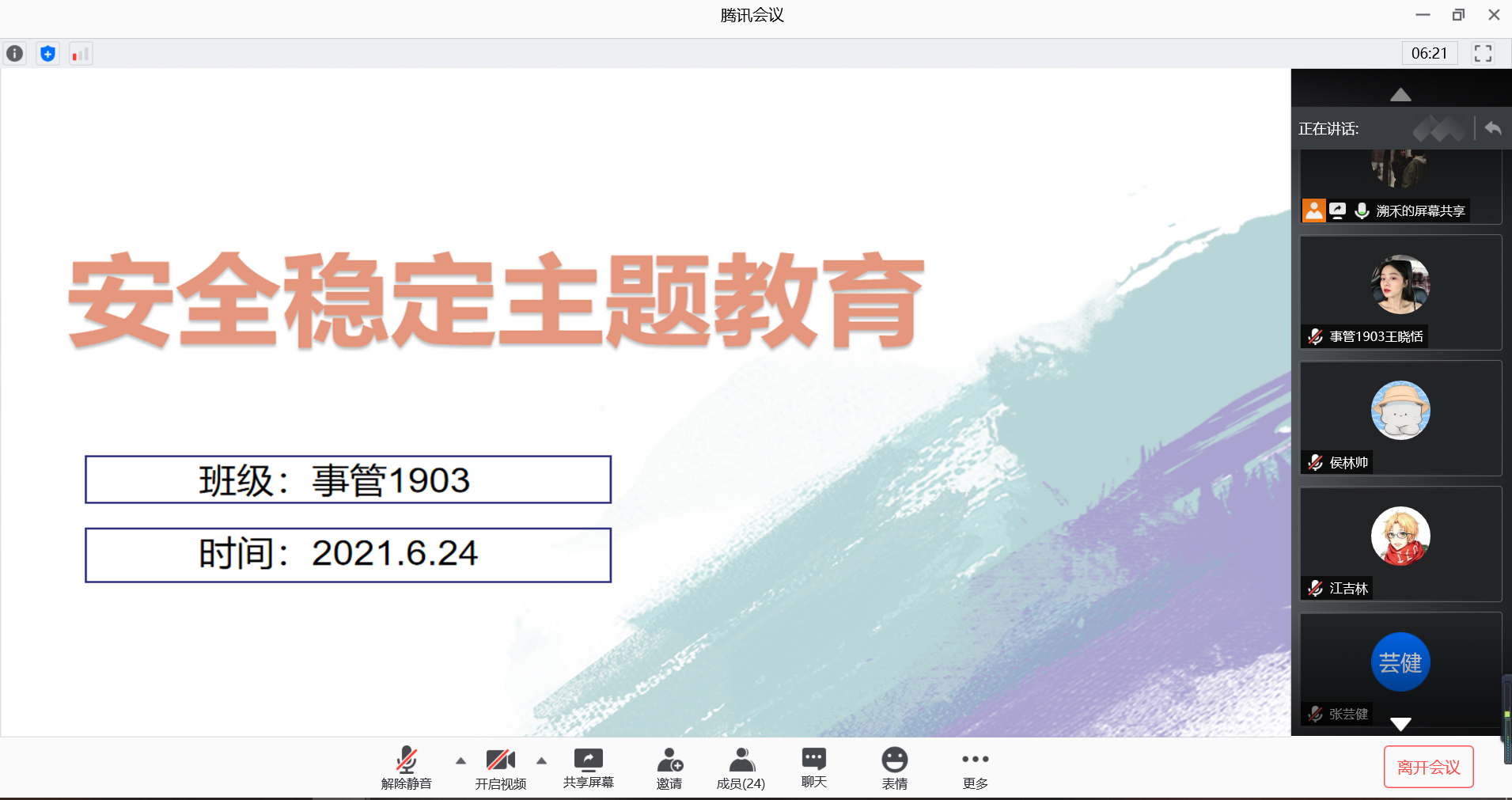Click the 06:21 meeting timer

tap(1429, 53)
